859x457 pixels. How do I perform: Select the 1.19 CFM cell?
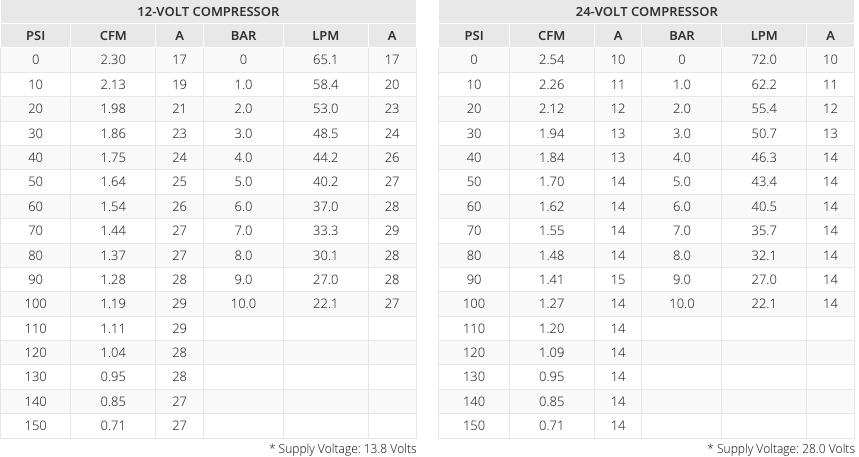pos(113,304)
